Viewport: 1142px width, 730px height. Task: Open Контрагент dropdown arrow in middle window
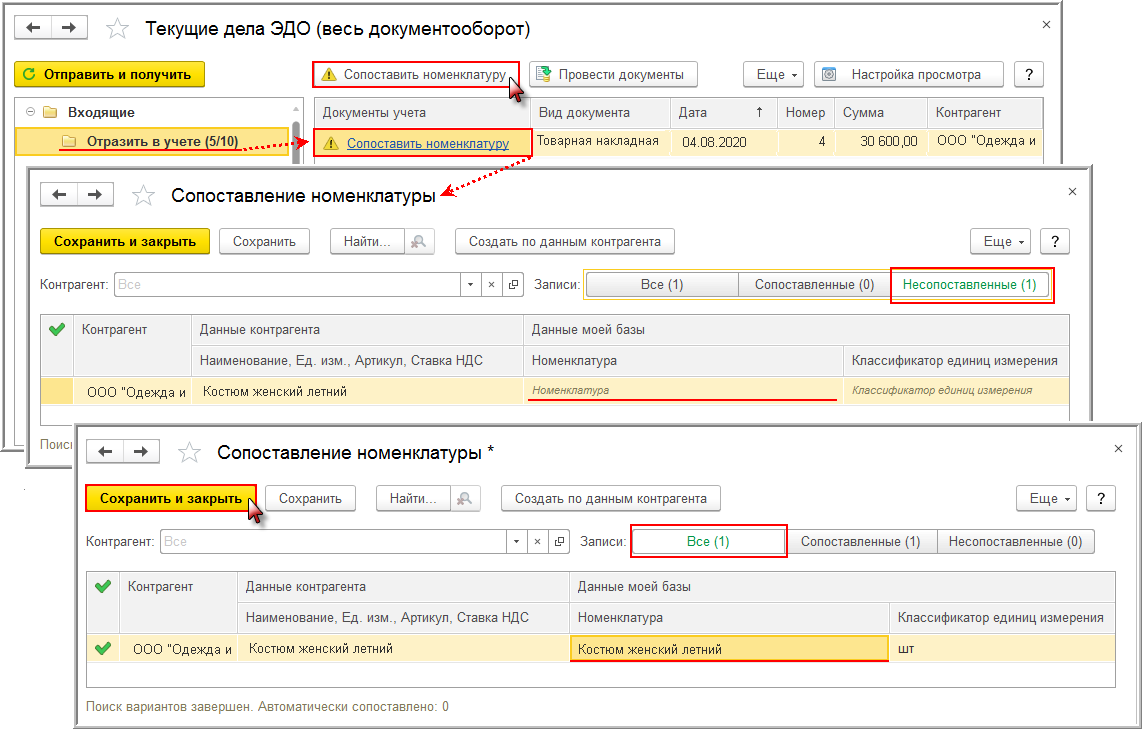470,285
